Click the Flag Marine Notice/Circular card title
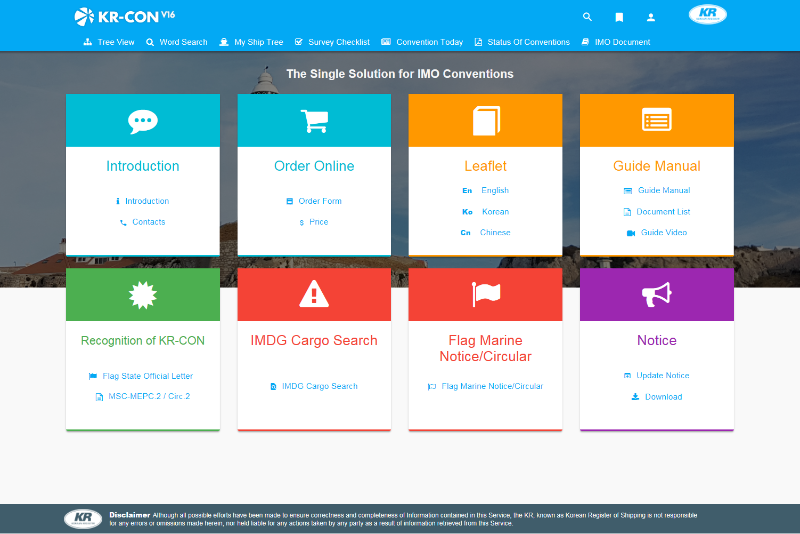The height and width of the screenshot is (534, 800). click(486, 348)
